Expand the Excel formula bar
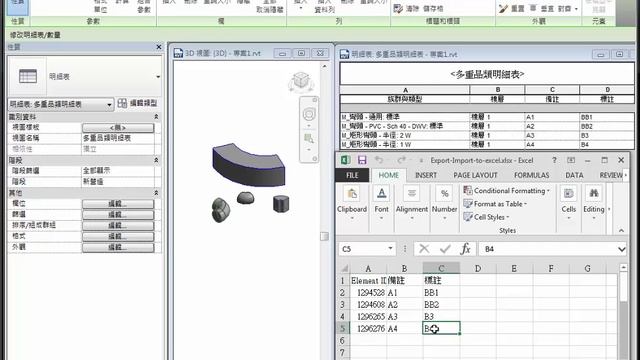 click(621, 249)
